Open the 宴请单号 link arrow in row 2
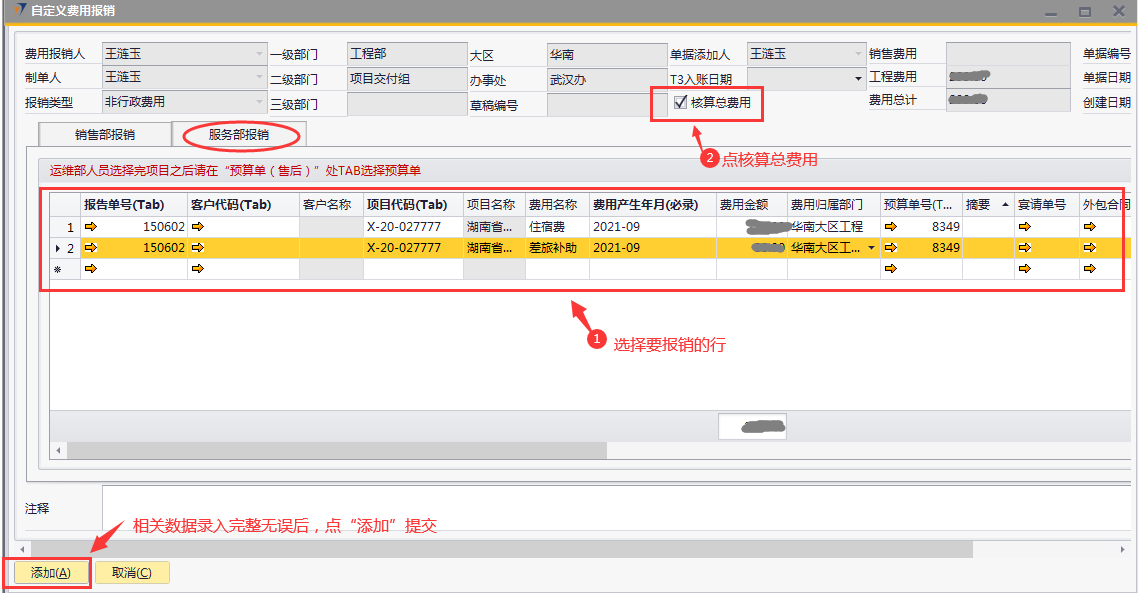This screenshot has width=1138, height=593. coord(1024,248)
